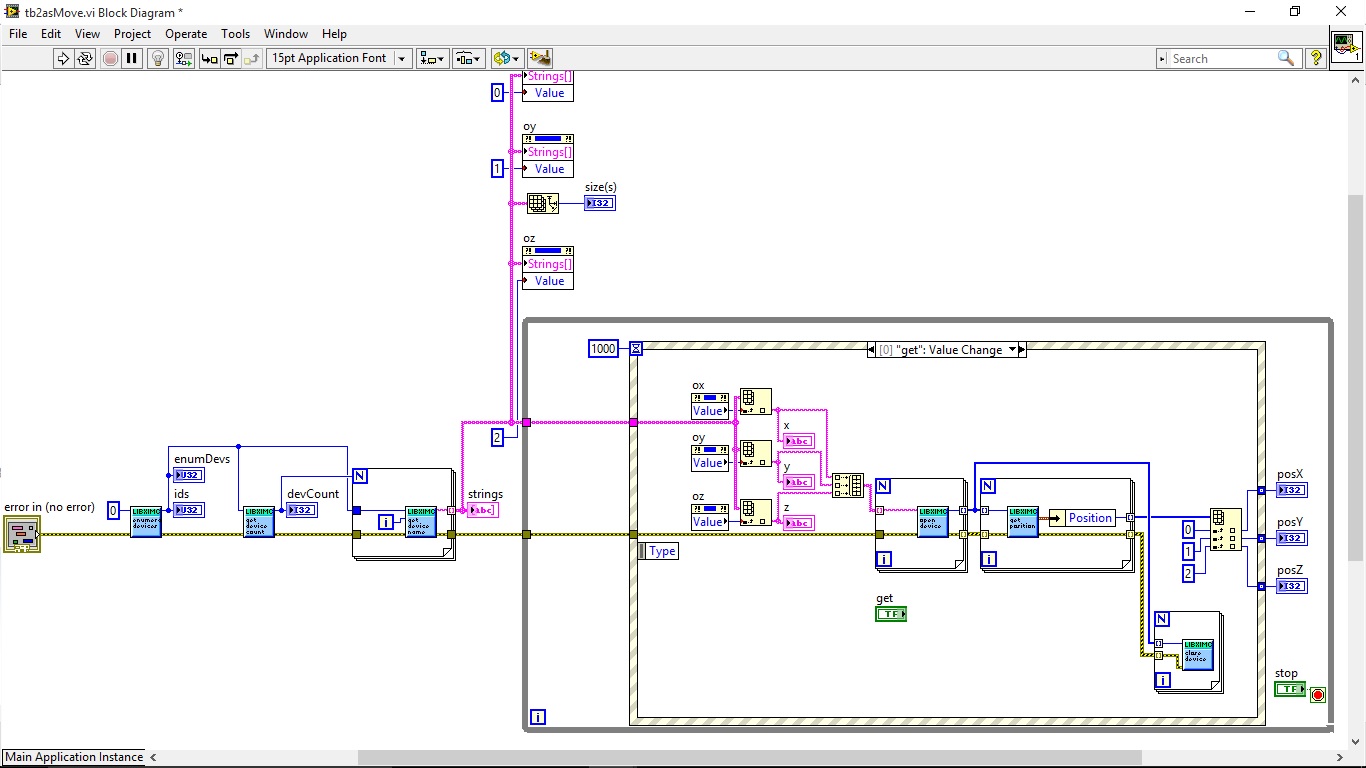
Task: Click the posY I32 indicator
Action: click(1292, 538)
